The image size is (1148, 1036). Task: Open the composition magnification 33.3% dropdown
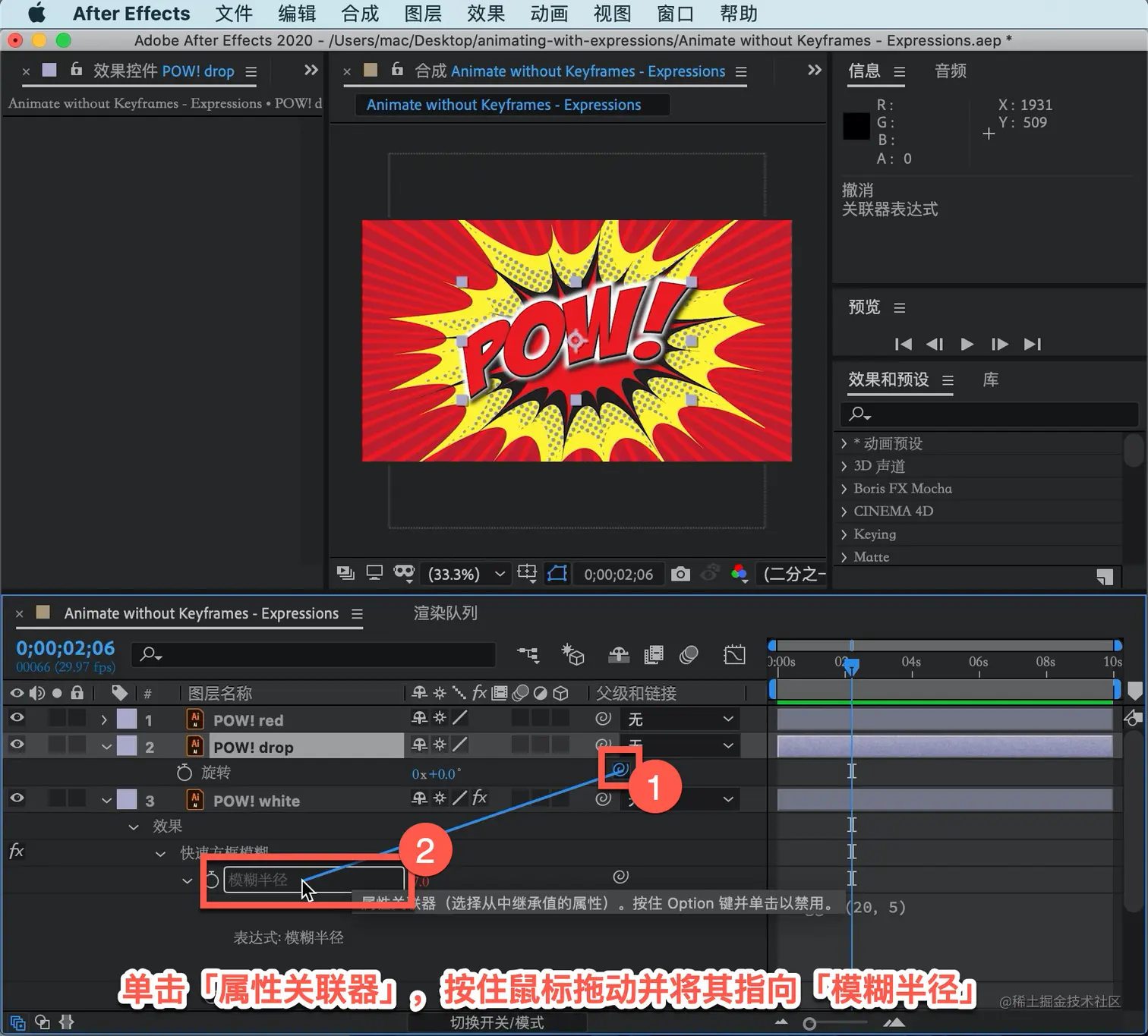pyautogui.click(x=466, y=574)
